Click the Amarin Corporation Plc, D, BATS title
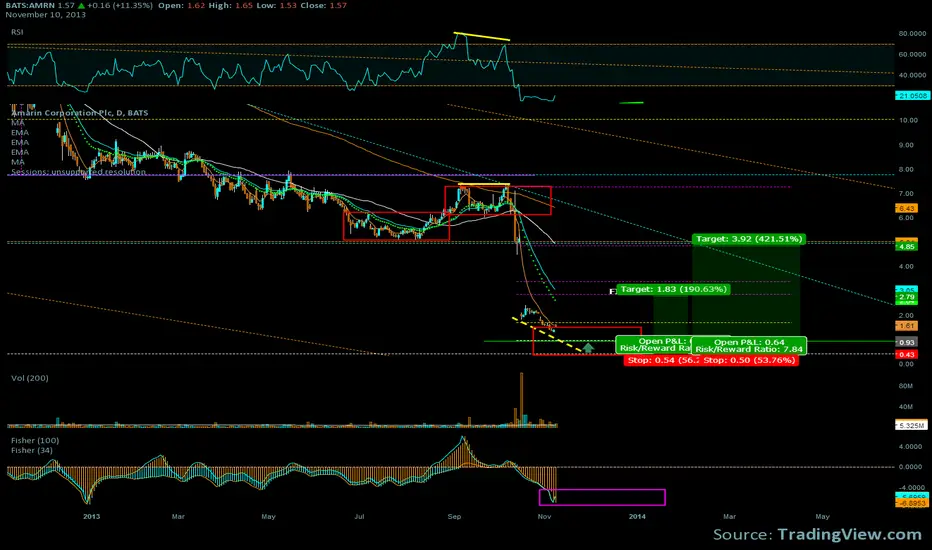 point(80,112)
